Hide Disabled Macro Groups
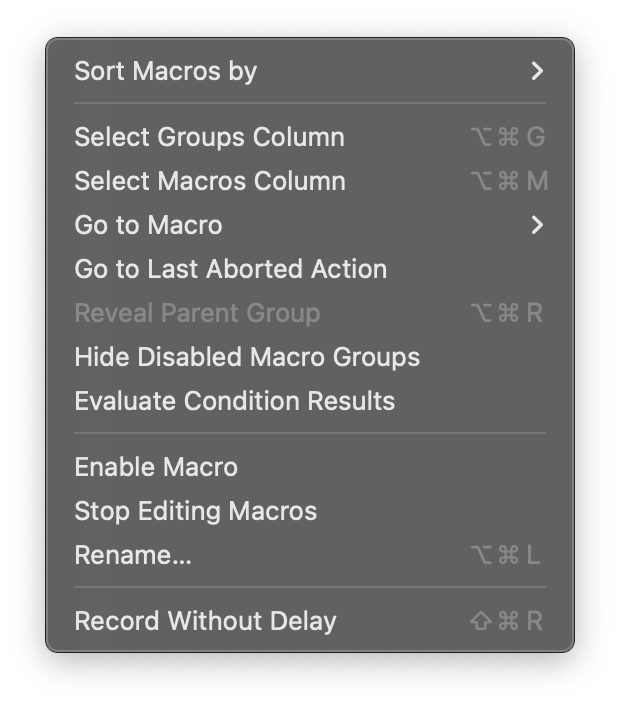 pyautogui.click(x=247, y=357)
